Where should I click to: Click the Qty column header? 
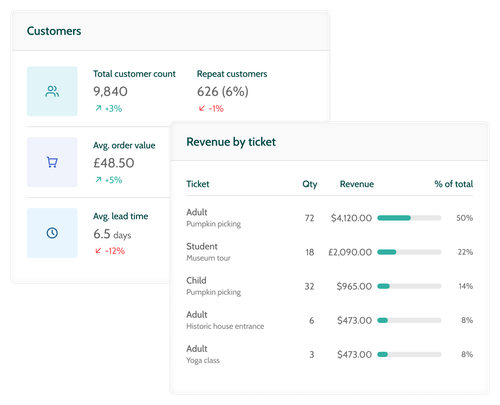point(310,184)
